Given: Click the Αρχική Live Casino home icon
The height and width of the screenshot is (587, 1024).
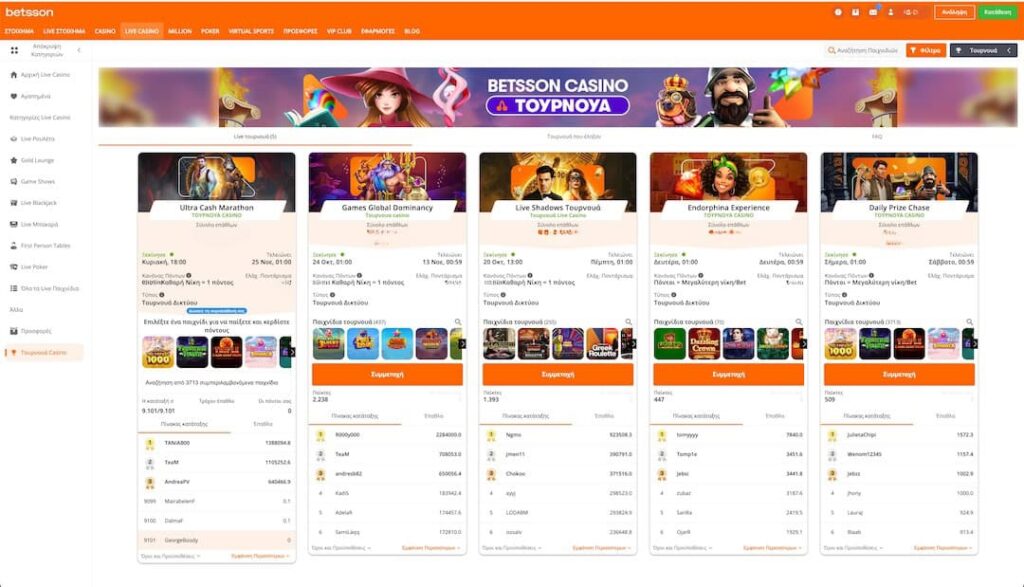Looking at the screenshot, I should click(14, 75).
